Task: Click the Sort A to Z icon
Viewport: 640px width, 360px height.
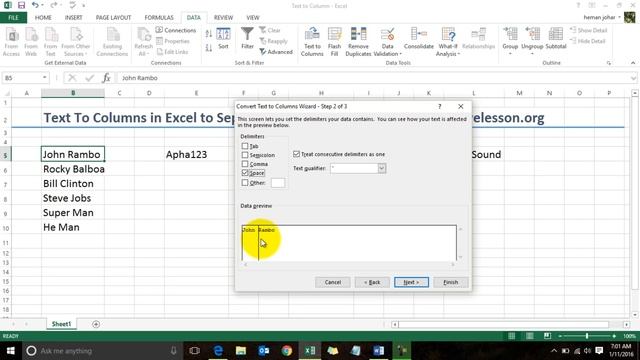Action: click(x=209, y=34)
